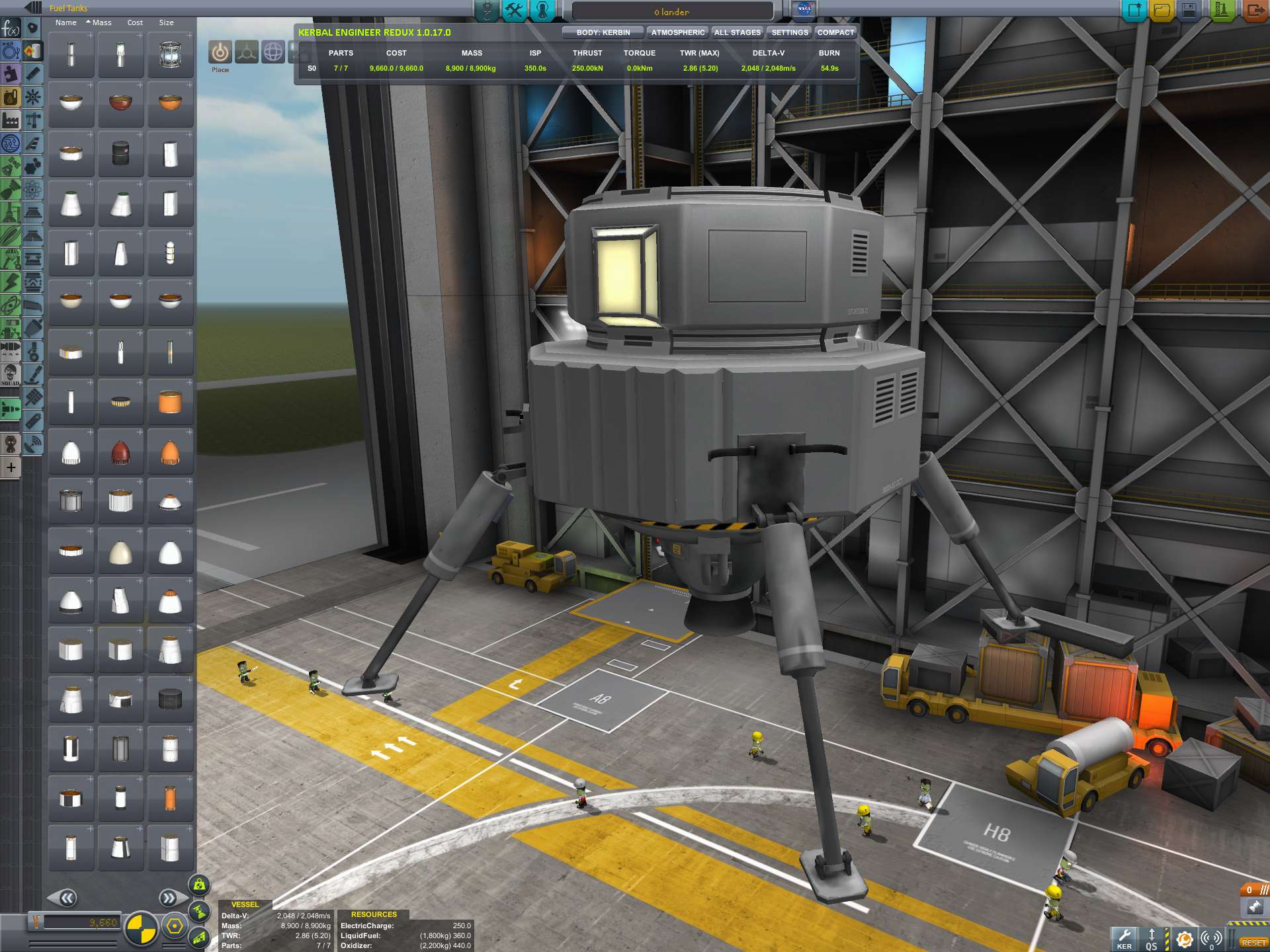
Task: Click the Compact button
Action: 835,32
